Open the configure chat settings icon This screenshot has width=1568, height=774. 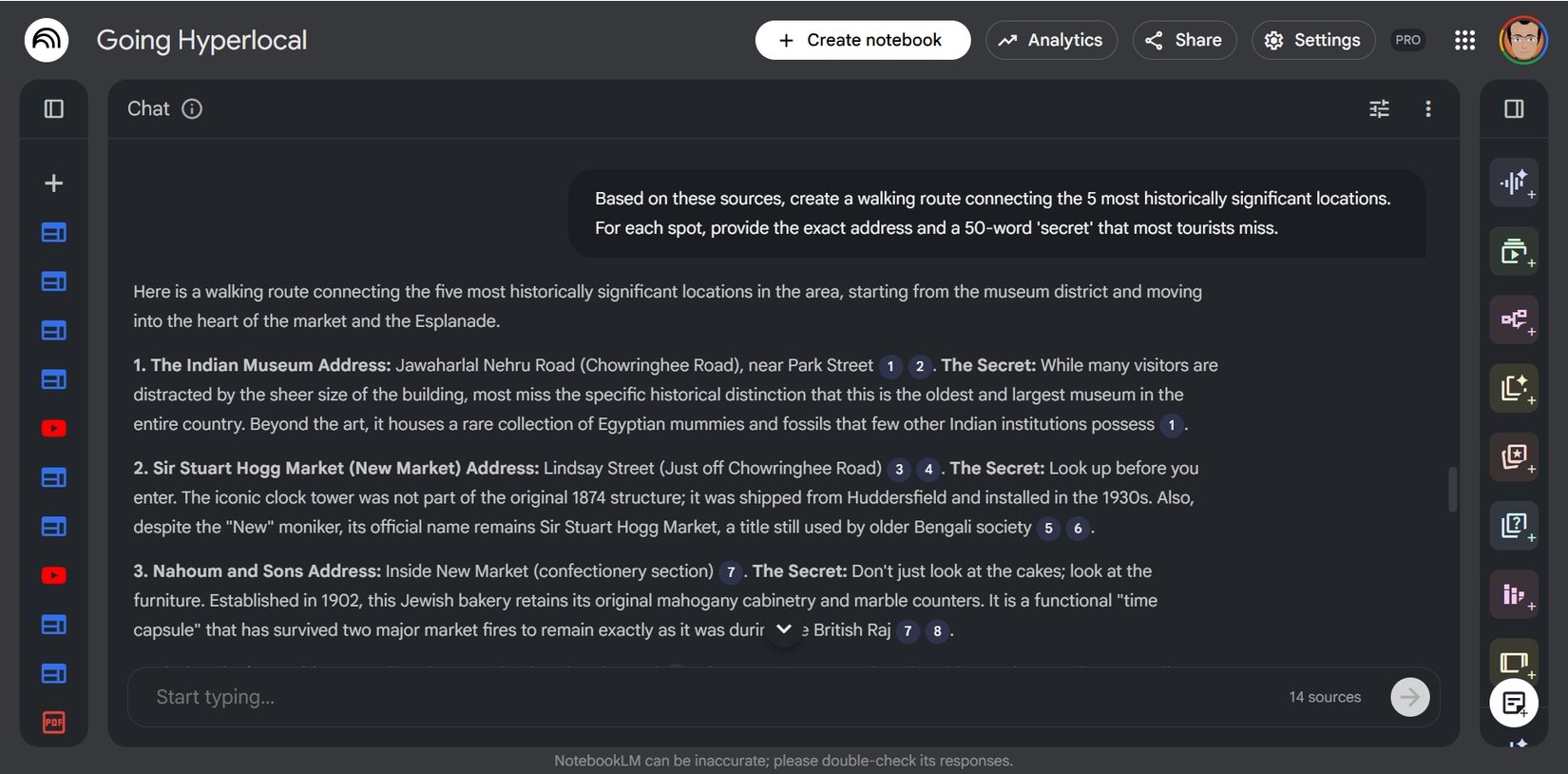click(x=1379, y=109)
